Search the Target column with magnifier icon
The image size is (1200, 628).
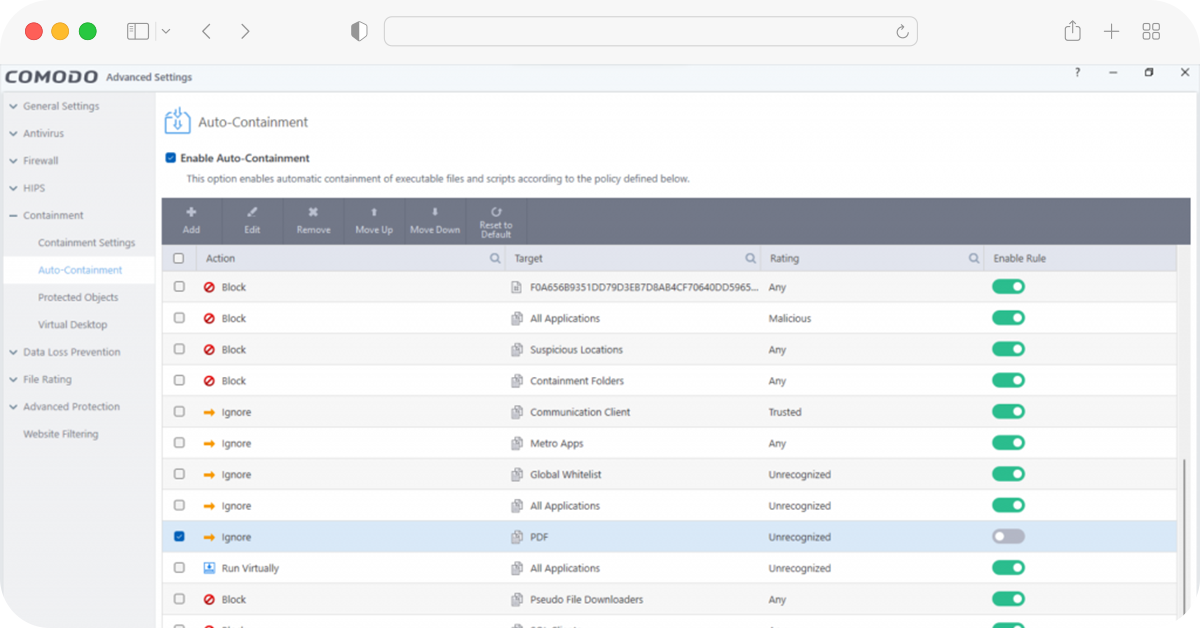pyautogui.click(x=750, y=258)
